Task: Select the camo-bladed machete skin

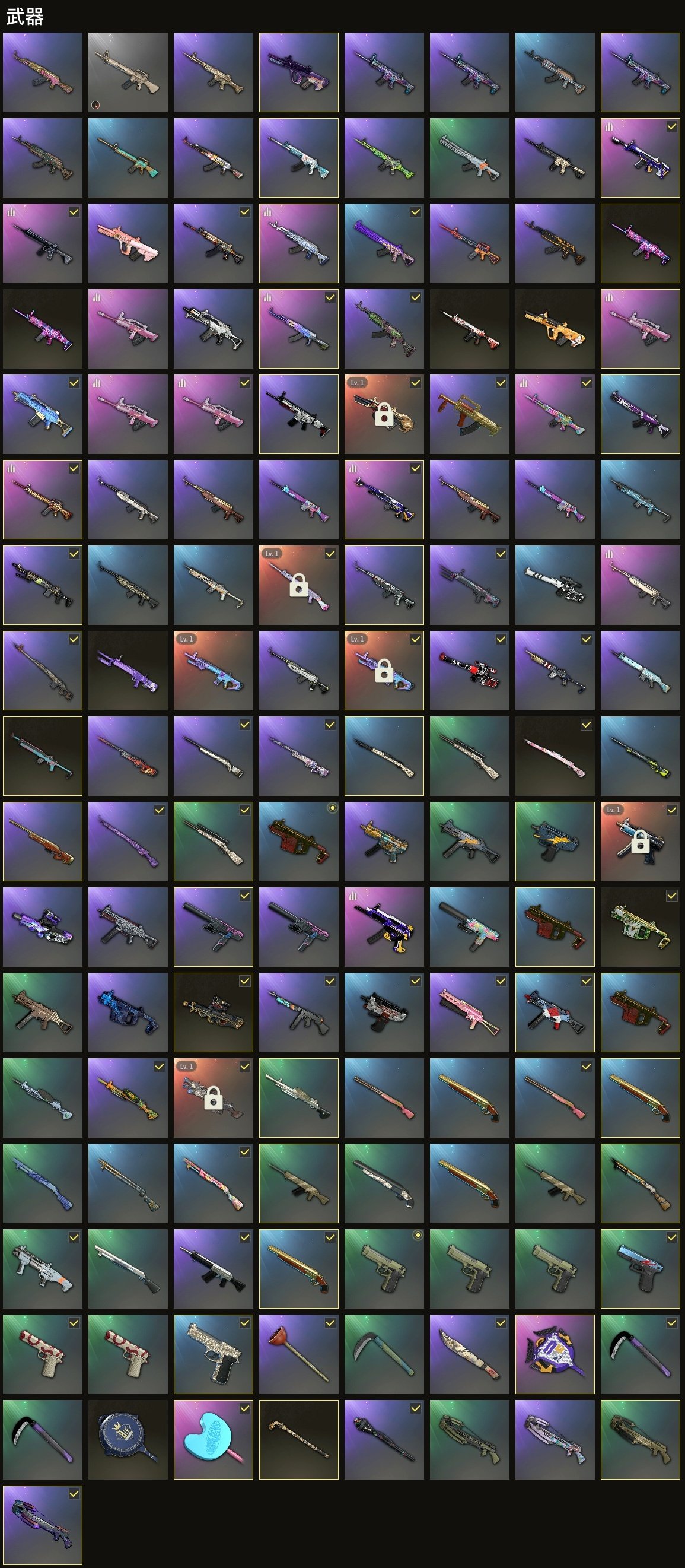Action: click(469, 1354)
